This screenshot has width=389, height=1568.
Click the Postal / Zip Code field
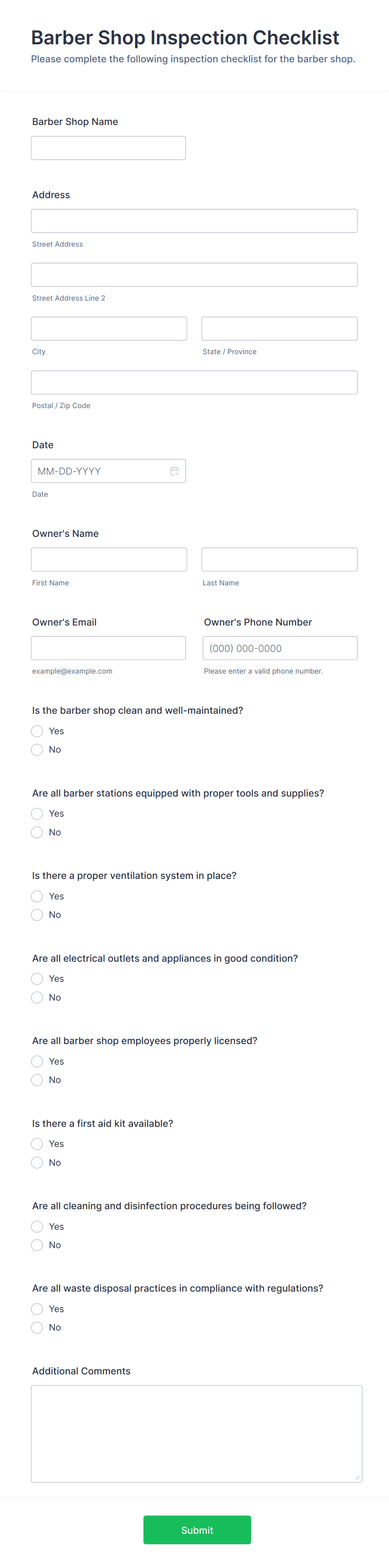194,382
